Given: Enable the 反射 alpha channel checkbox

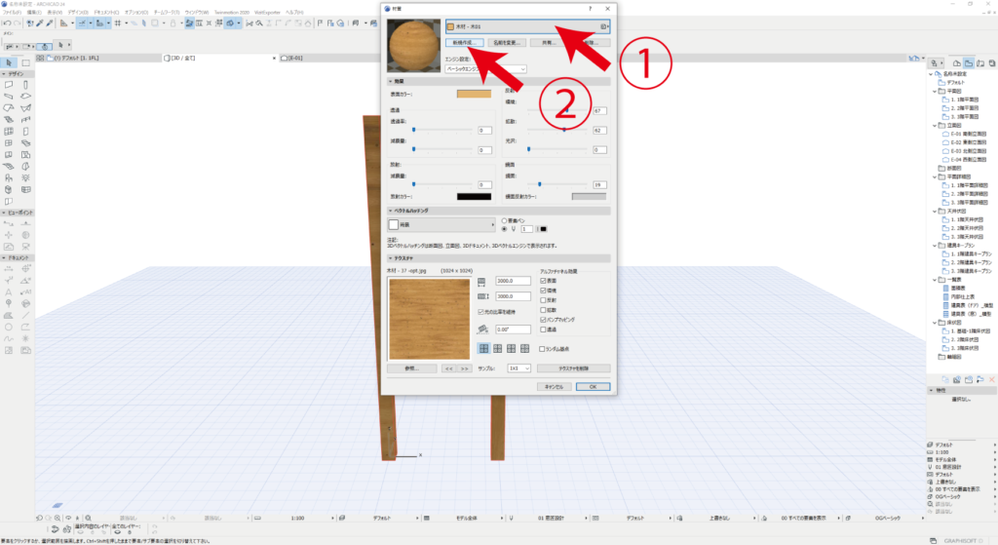Looking at the screenshot, I should [543, 300].
